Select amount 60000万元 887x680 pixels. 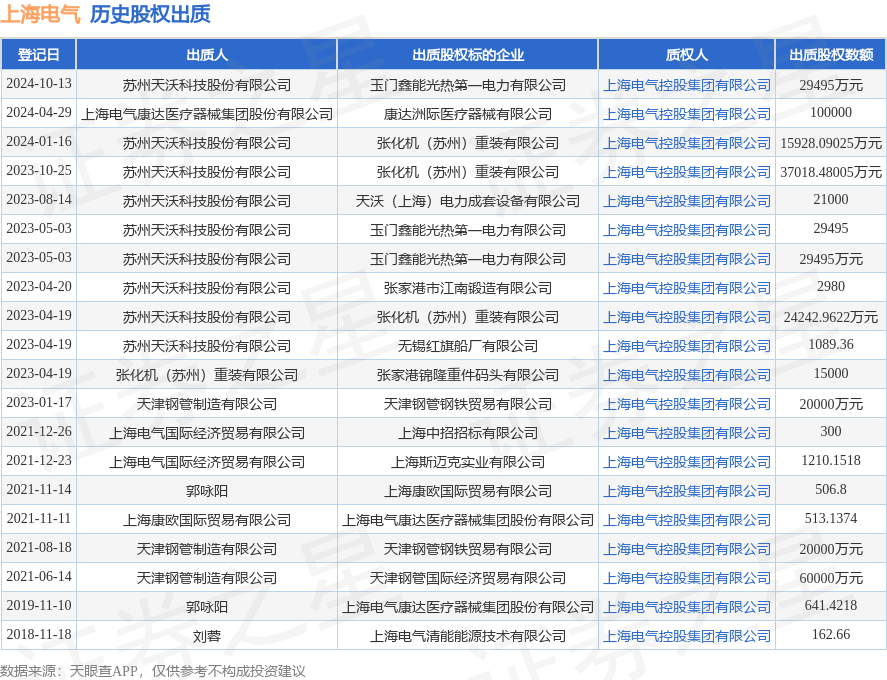coord(830,578)
